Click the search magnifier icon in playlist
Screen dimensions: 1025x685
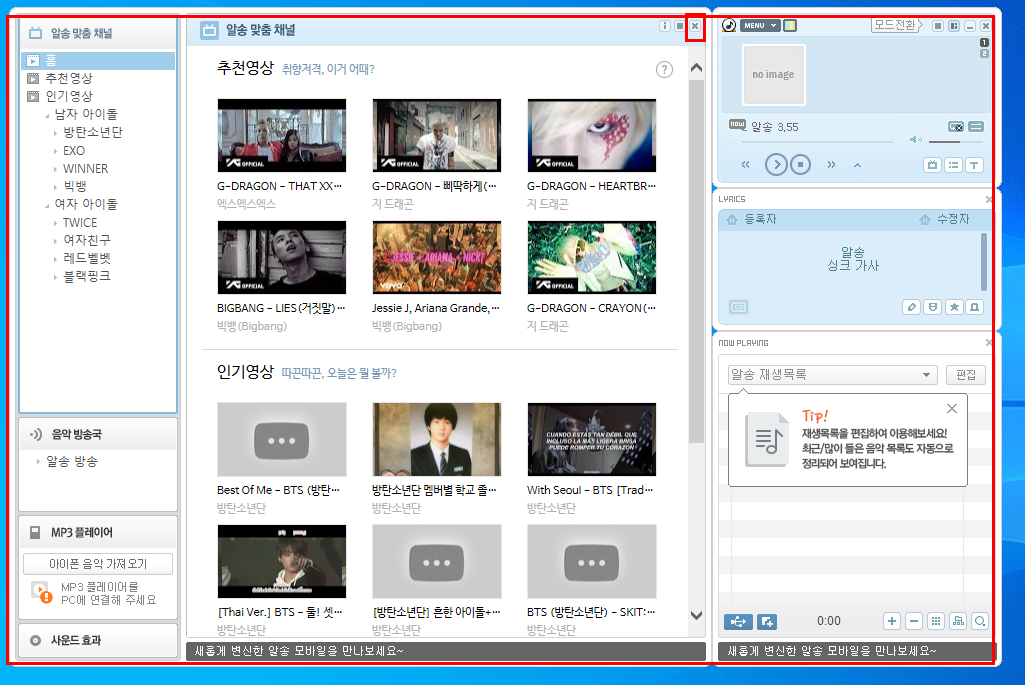pos(980,621)
